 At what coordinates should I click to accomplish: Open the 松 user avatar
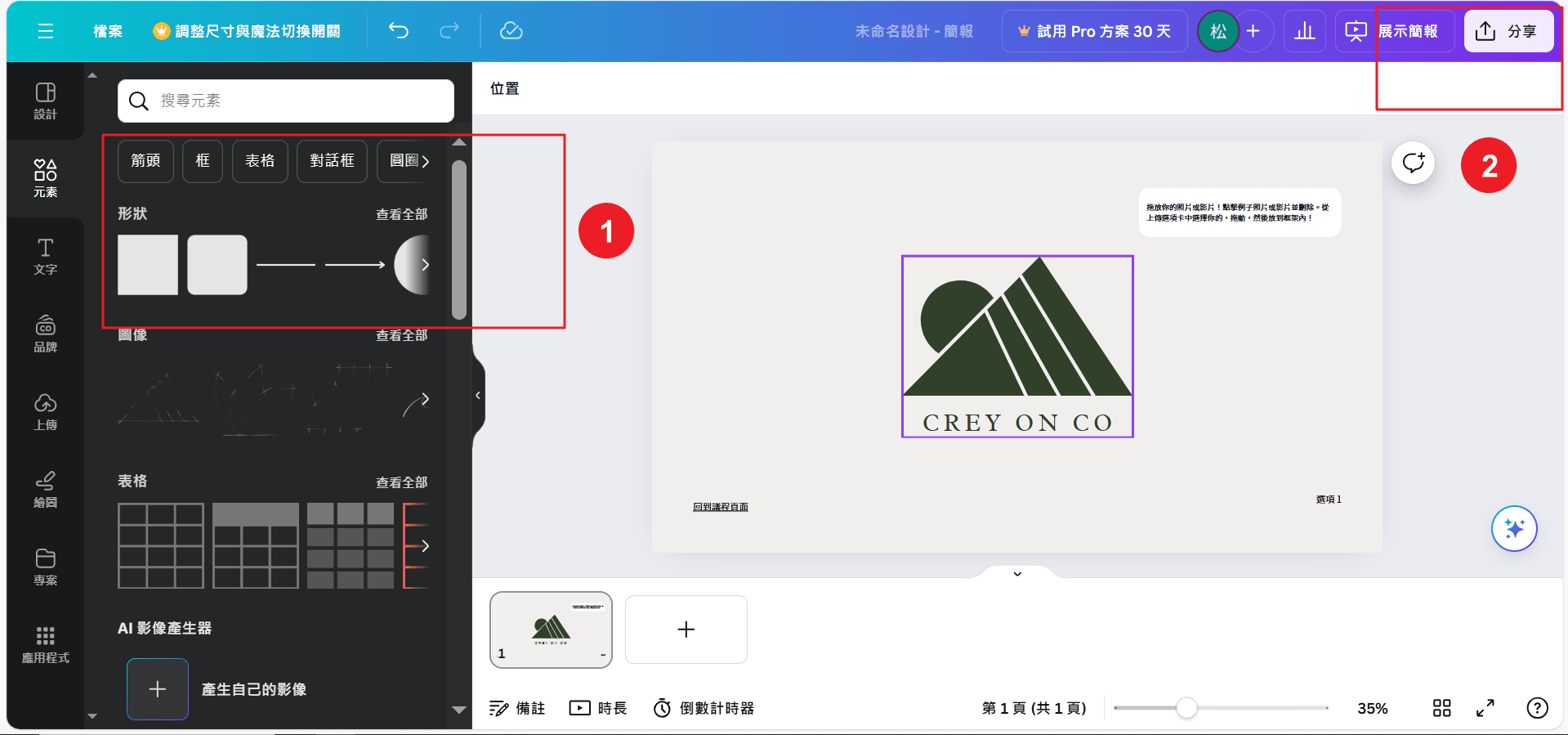1218,31
